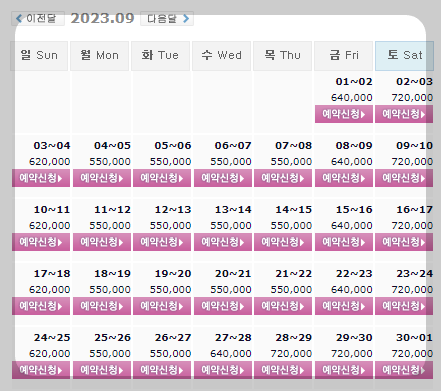Request reservation for 09~10
This screenshot has height=391, width=441.
tap(404, 178)
